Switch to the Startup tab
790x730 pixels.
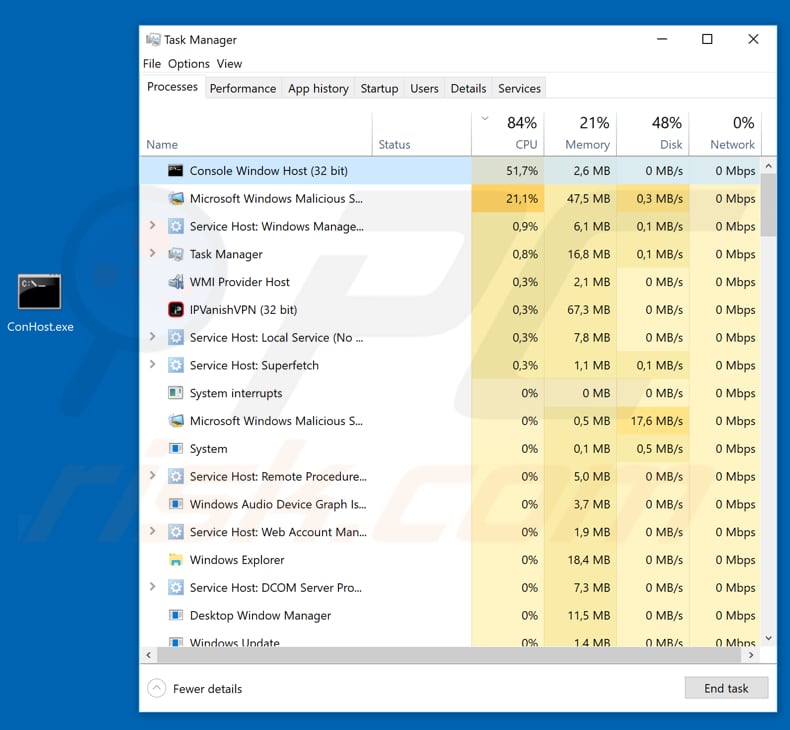pyautogui.click(x=379, y=89)
